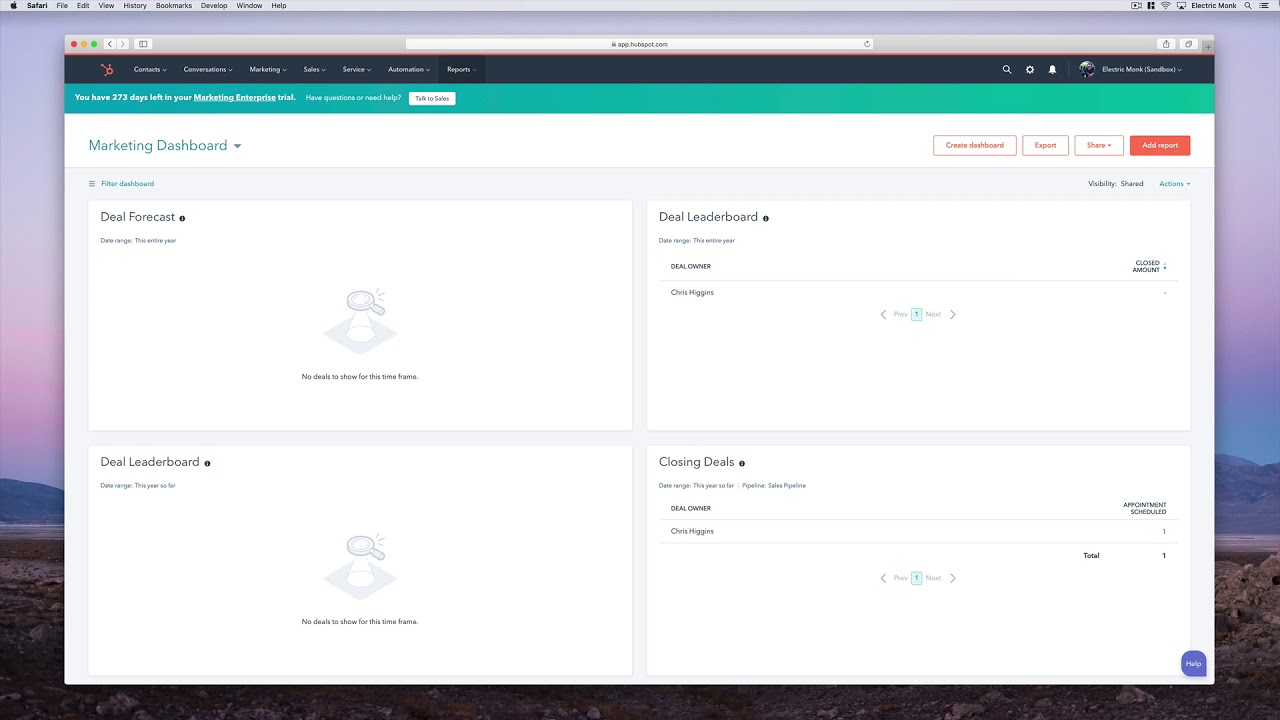Reload page using Safari refresh icon
The width and height of the screenshot is (1280, 720).
pos(867,44)
